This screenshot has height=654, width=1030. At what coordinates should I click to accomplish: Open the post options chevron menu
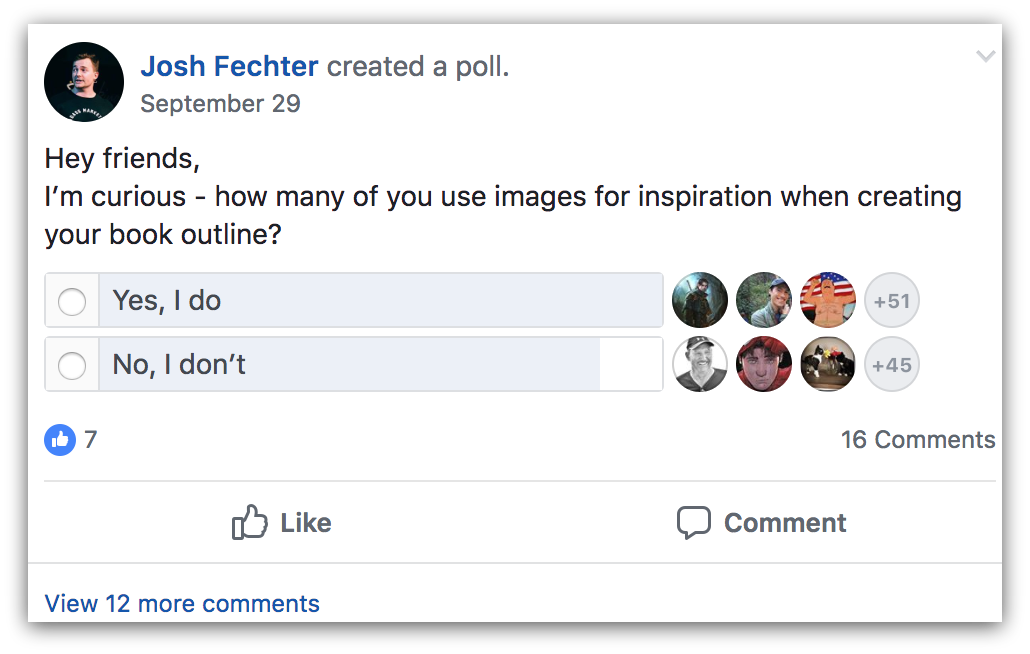point(986,57)
